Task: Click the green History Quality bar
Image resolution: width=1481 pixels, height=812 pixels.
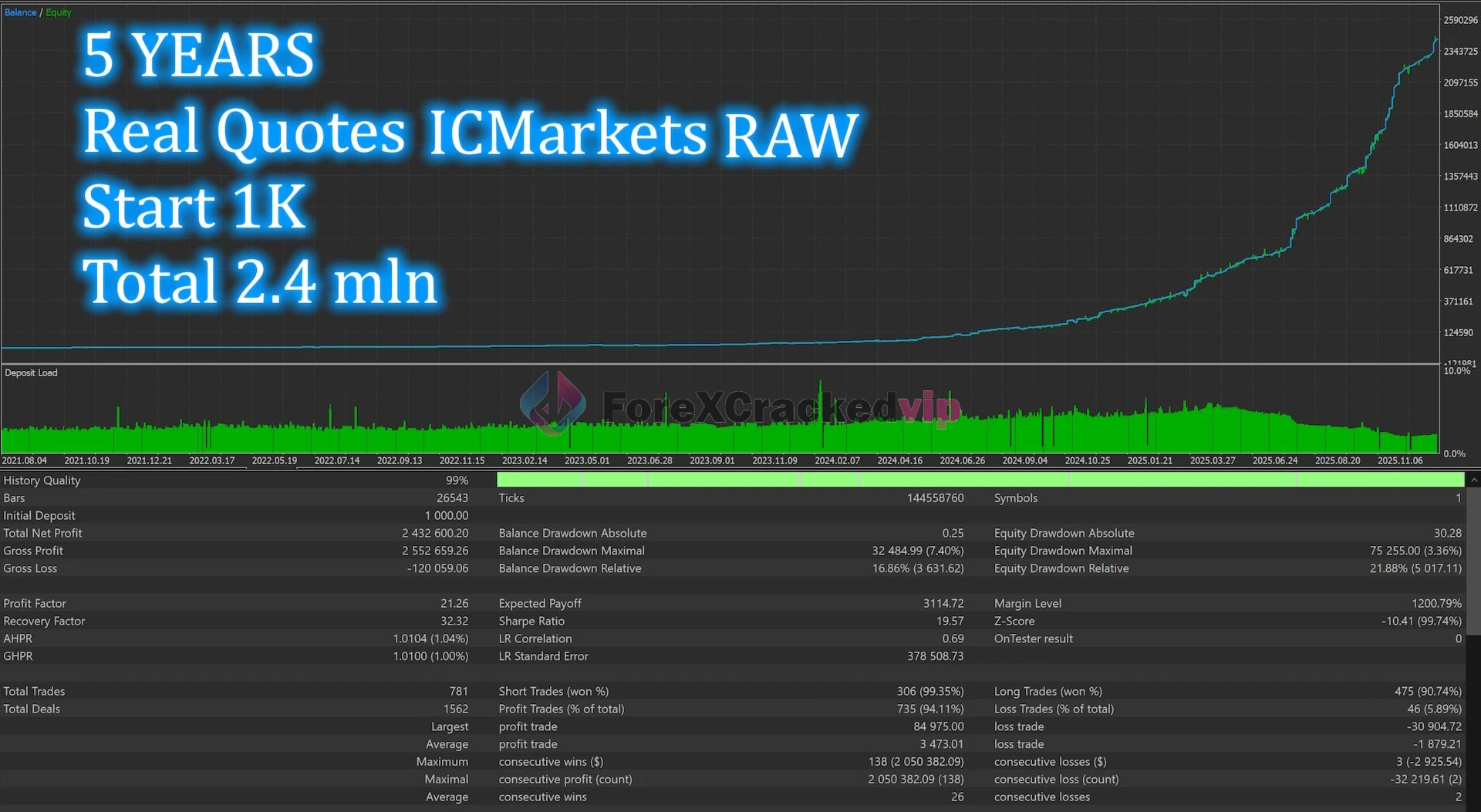Action: tap(980, 480)
